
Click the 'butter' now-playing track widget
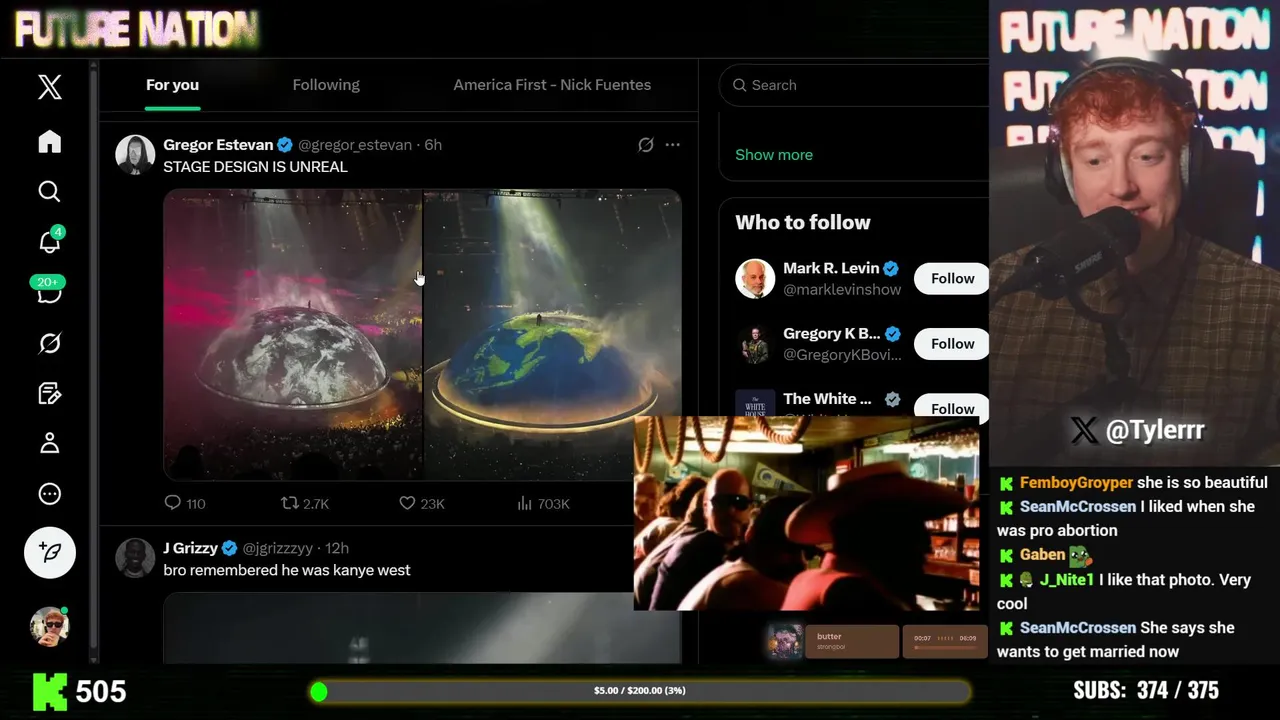point(852,642)
